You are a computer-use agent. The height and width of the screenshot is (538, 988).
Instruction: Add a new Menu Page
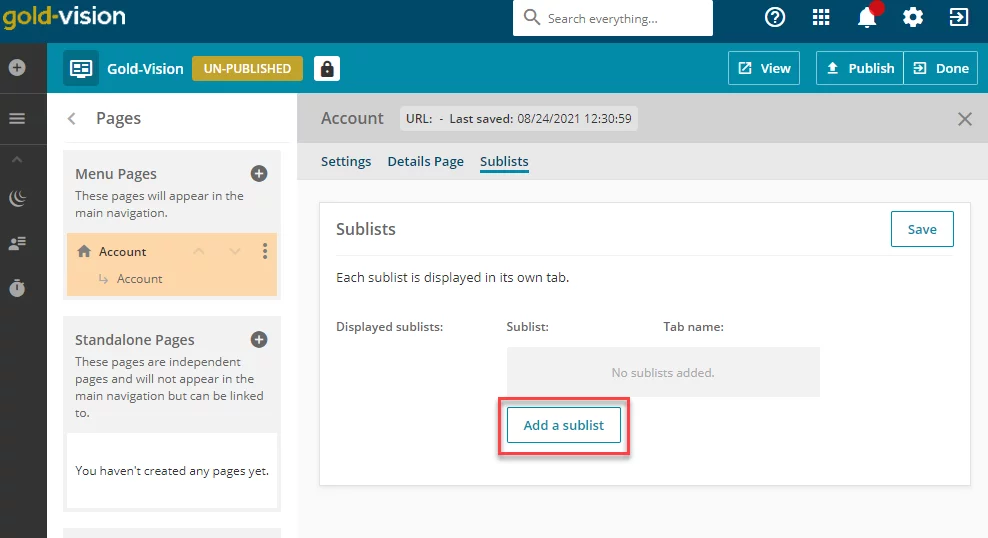[x=258, y=173]
